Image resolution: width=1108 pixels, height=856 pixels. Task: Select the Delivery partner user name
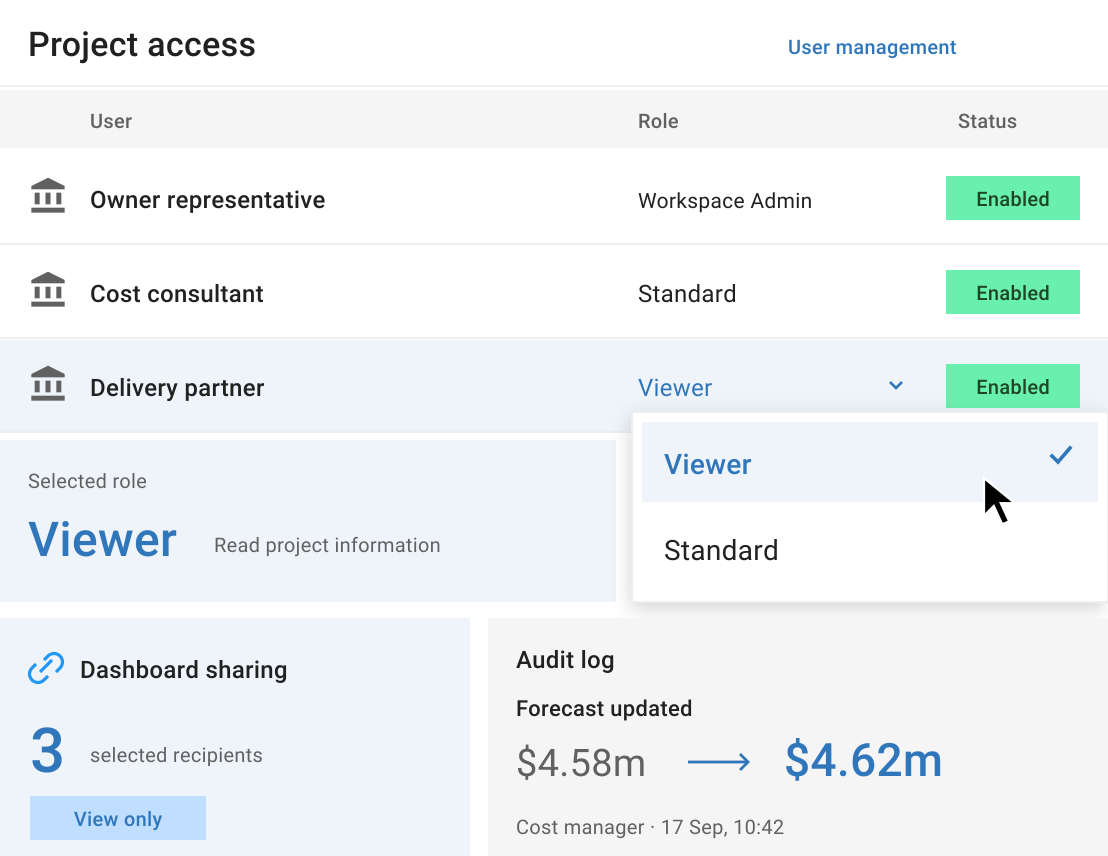[x=177, y=388]
